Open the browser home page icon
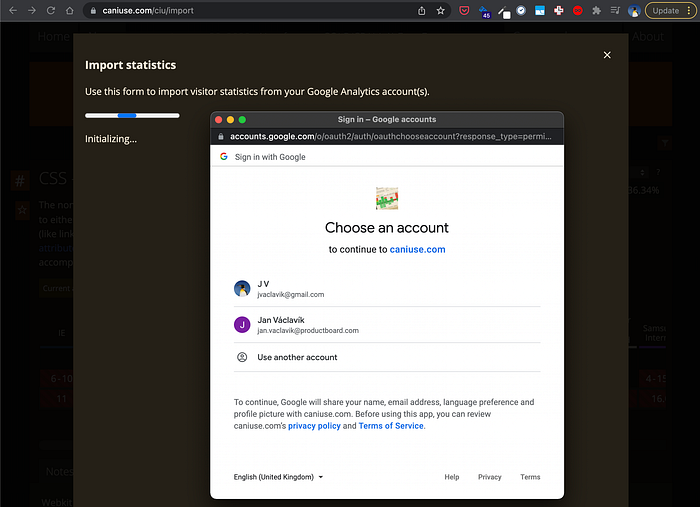Viewport: 700px width, 507px height. [70, 10]
